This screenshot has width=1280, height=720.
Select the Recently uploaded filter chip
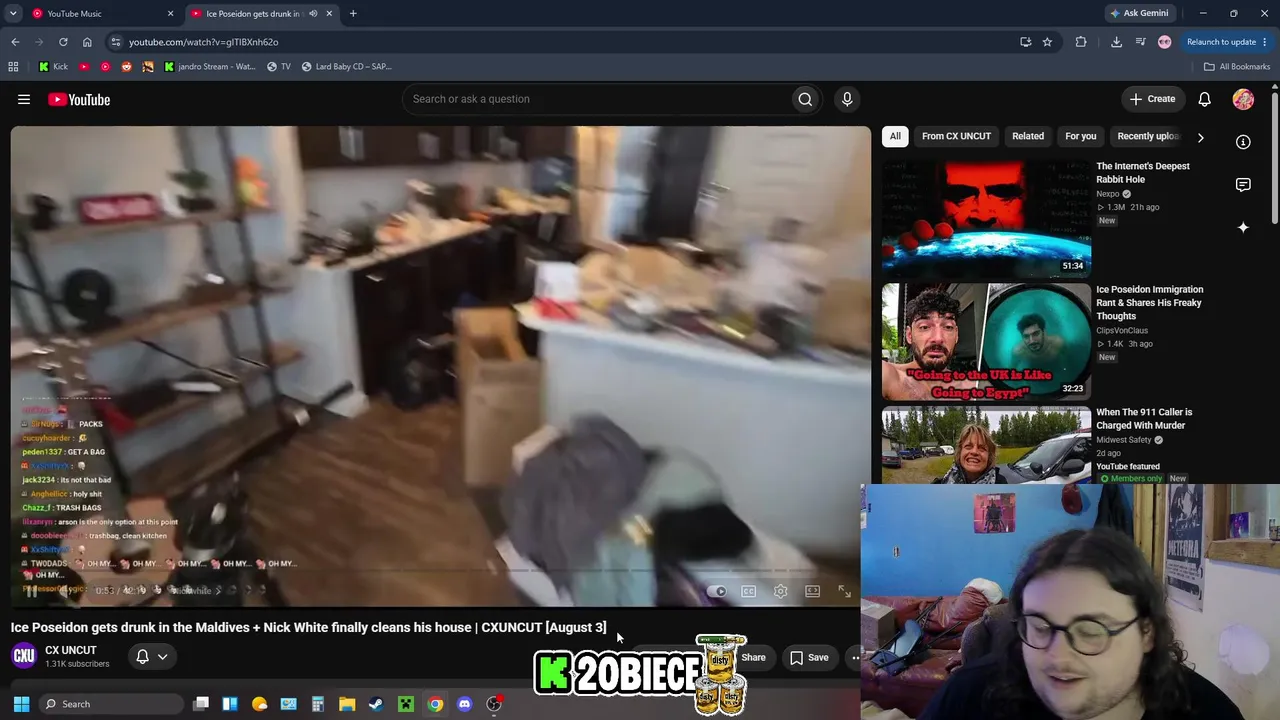pos(1149,137)
